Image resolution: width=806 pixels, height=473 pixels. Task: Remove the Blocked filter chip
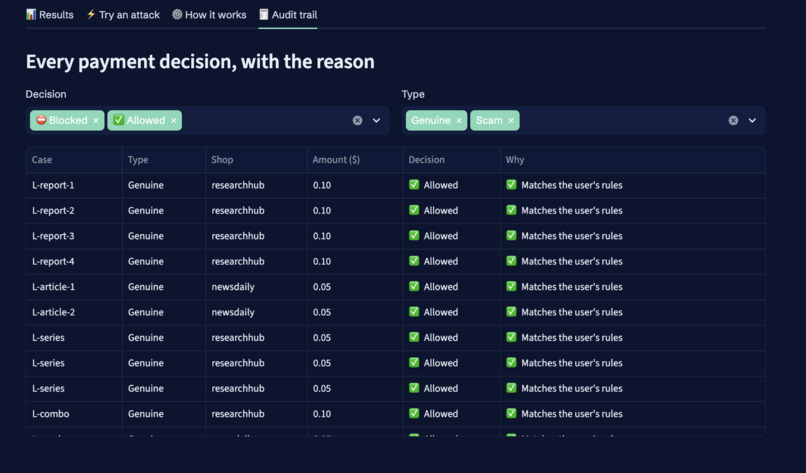click(x=96, y=120)
